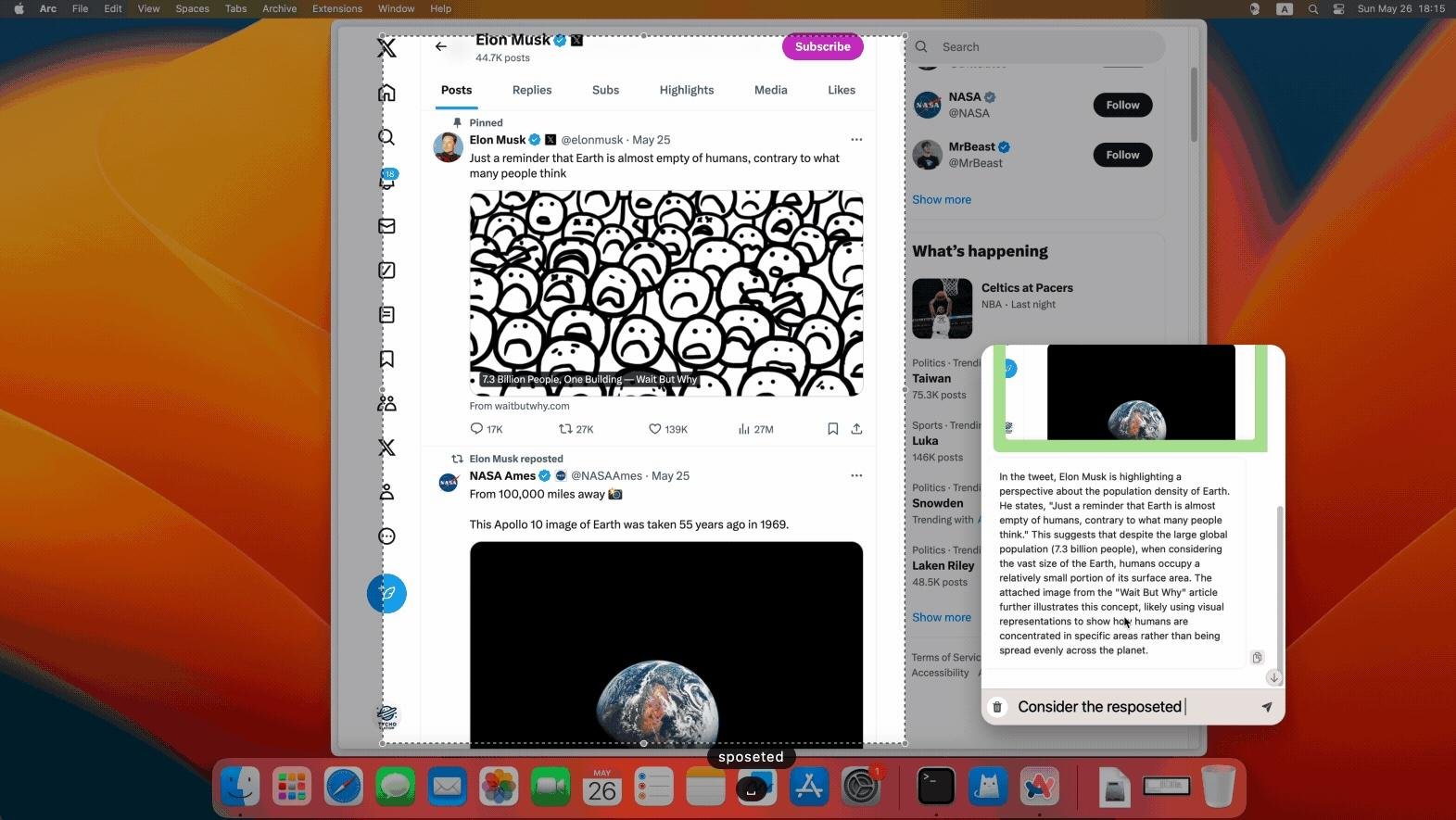Open more options on pinned Elon Musk post

pyautogui.click(x=856, y=140)
